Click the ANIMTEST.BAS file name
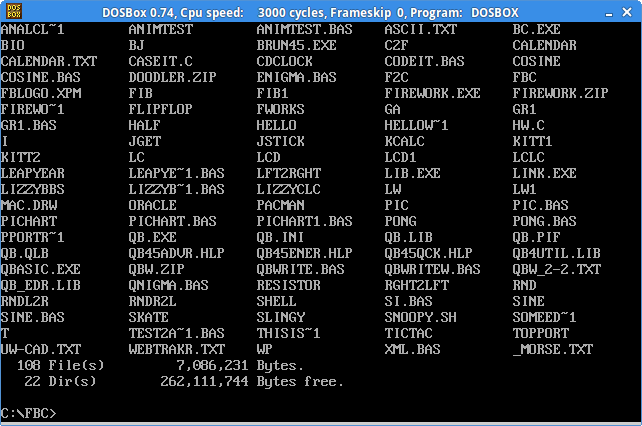Viewport: 642px width, 426px height. click(304, 29)
